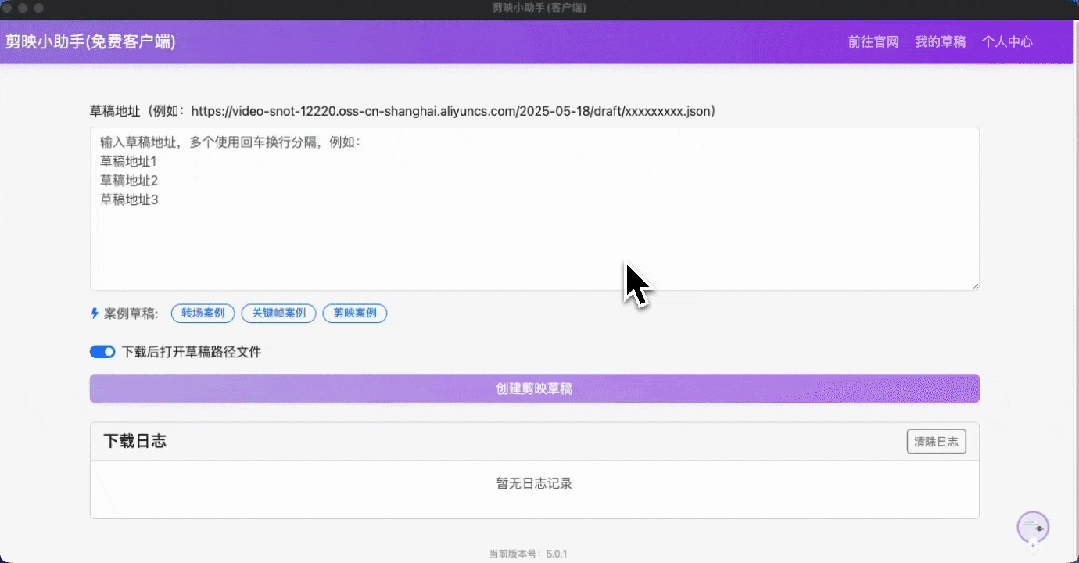Toggle 下载后打开草稿路径文件 switch
This screenshot has height=563, width=1079.
coord(103,352)
